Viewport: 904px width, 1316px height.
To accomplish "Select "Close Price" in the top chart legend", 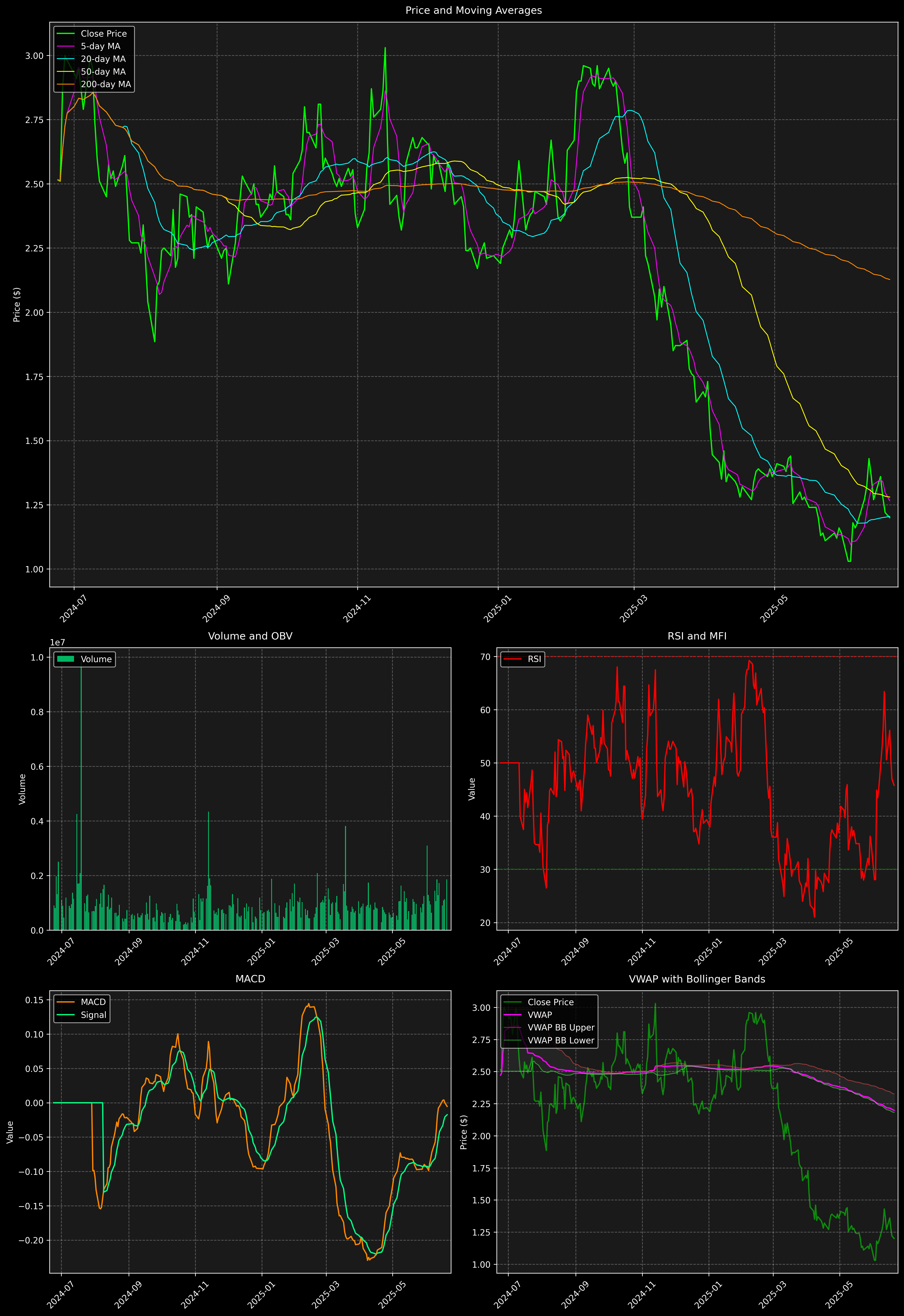I will (x=104, y=34).
